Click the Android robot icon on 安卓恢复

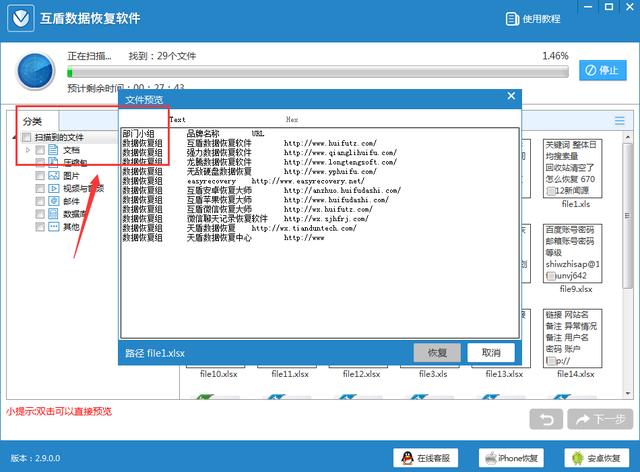point(578,458)
